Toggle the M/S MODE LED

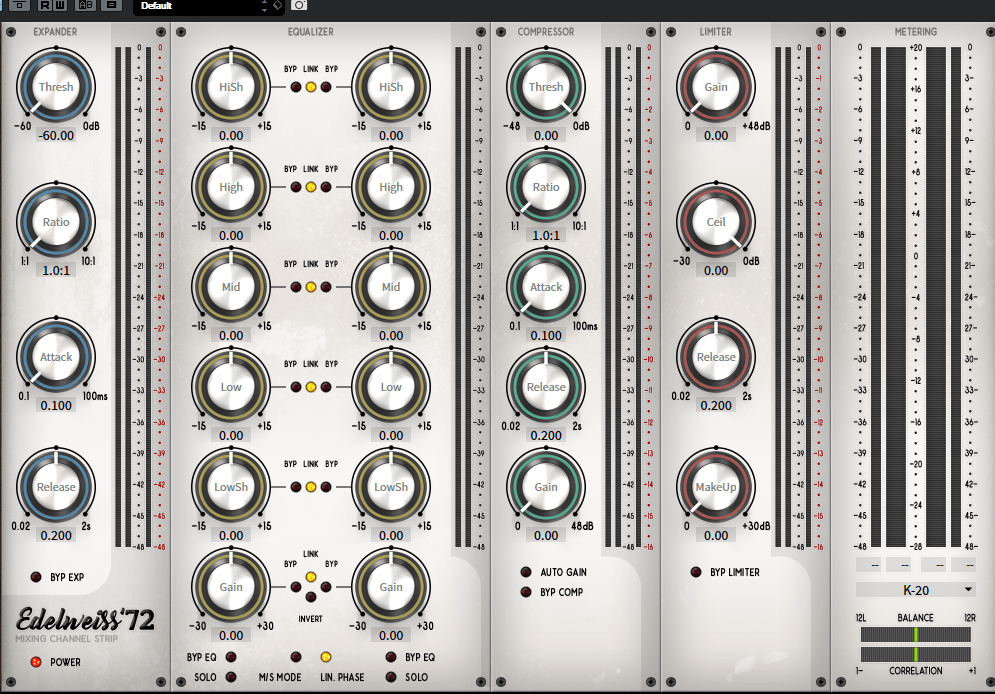(x=295, y=657)
